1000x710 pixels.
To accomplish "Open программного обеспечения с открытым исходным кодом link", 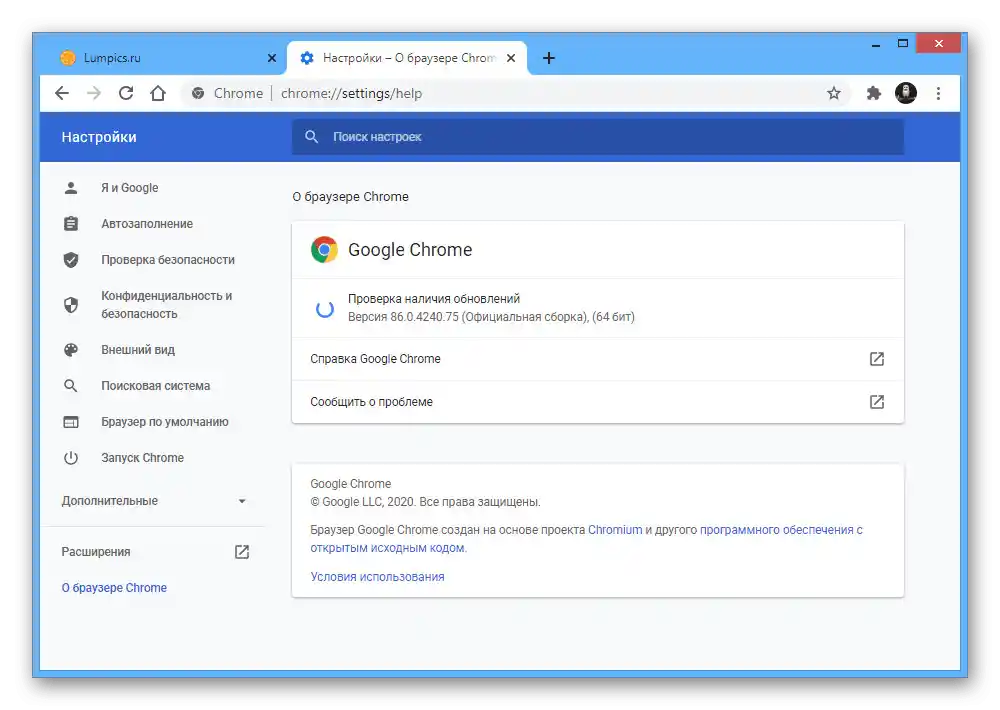I will point(586,539).
